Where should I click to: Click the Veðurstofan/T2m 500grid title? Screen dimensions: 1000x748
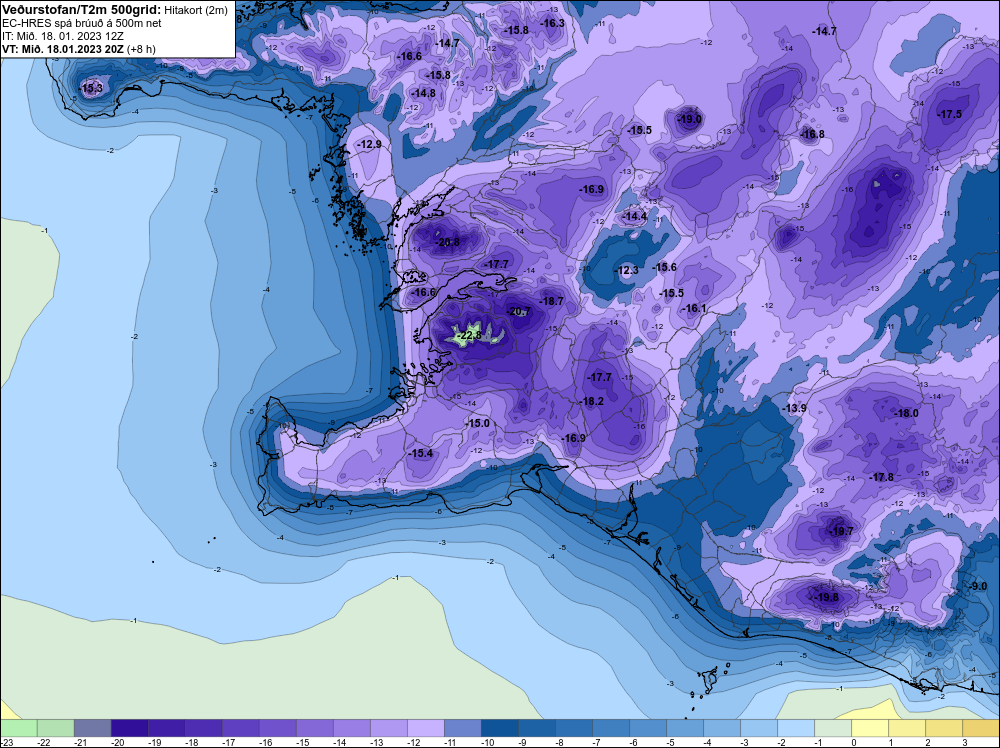click(82, 10)
